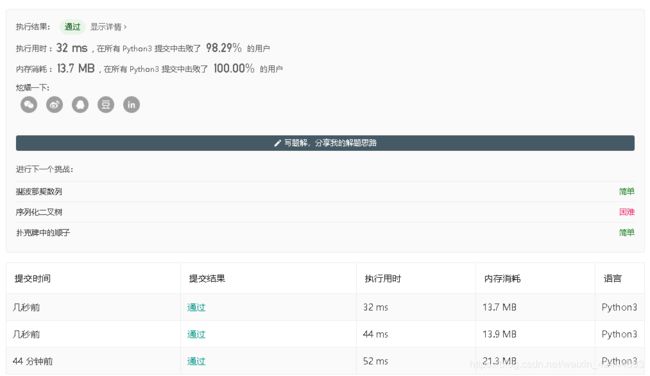
Task: Click the 简单 tag beside 斐波那契数列
Action: click(627, 192)
